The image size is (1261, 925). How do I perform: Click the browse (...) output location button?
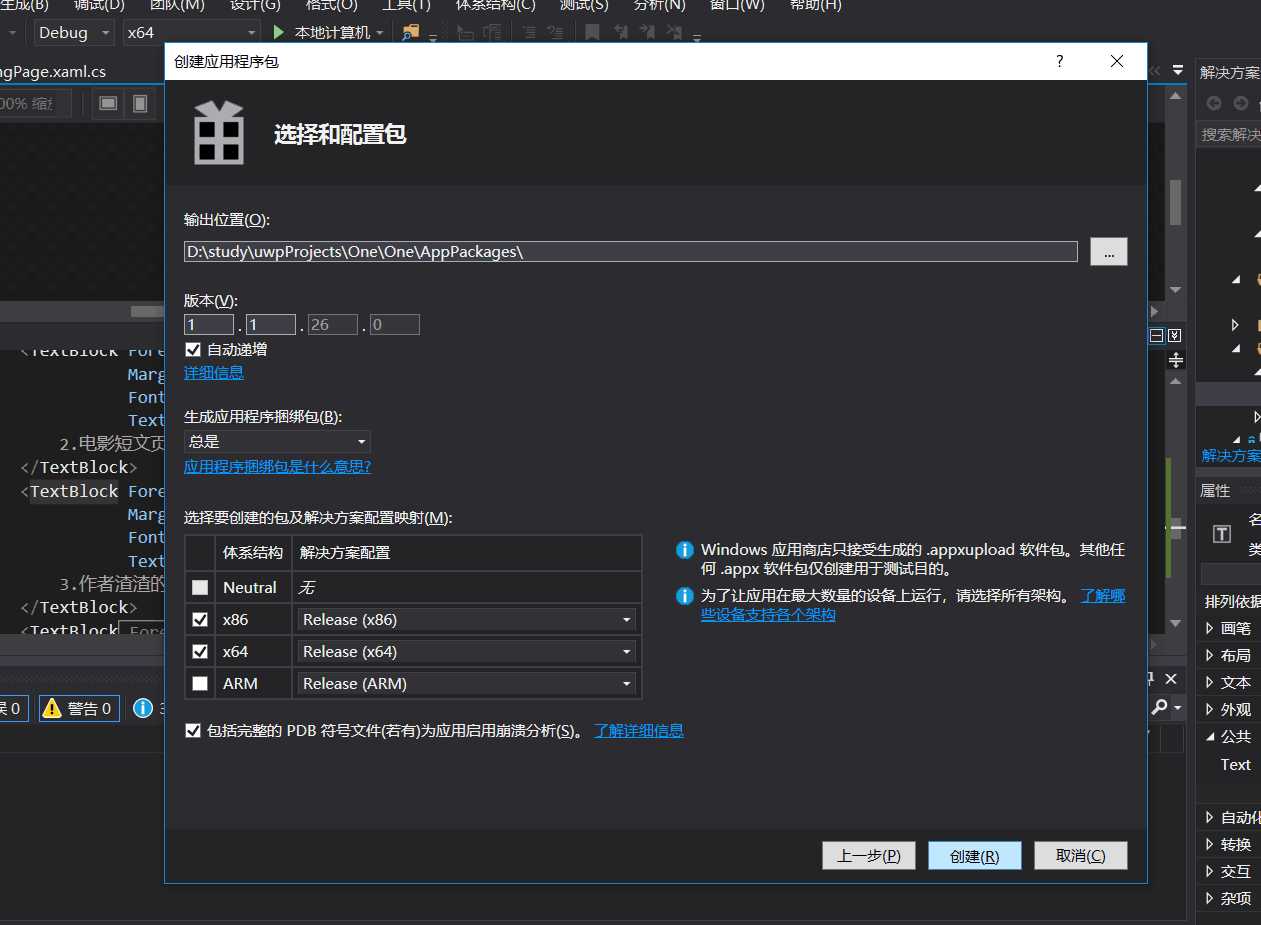pos(1109,252)
